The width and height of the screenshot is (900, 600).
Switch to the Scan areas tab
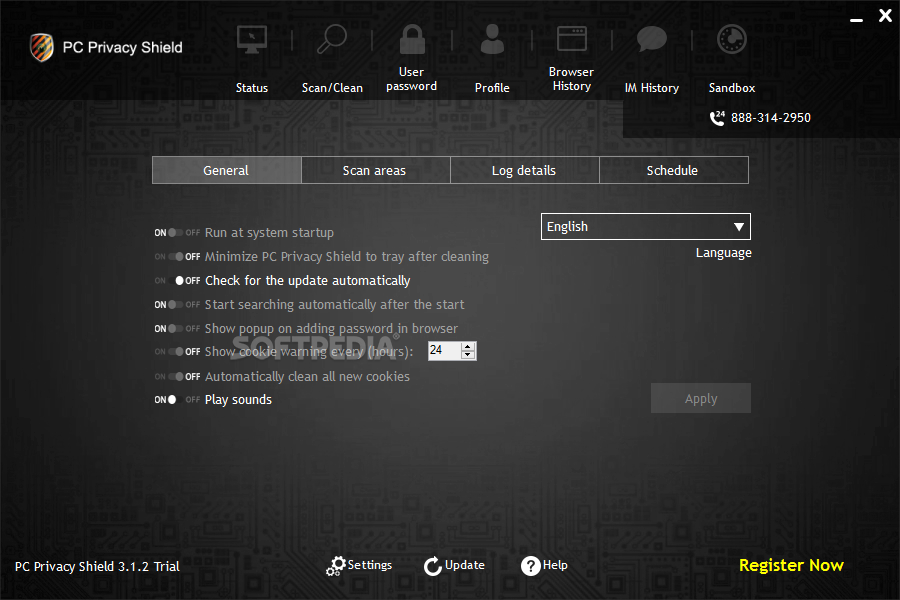pyautogui.click(x=375, y=171)
